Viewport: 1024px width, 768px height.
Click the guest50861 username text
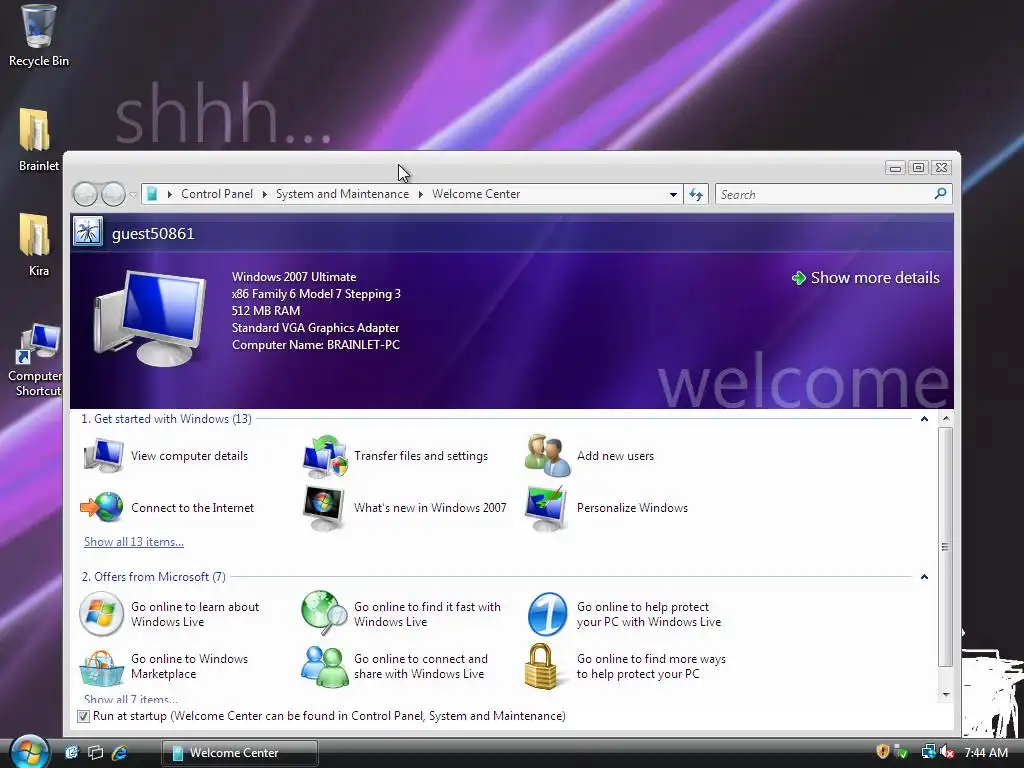pos(153,234)
